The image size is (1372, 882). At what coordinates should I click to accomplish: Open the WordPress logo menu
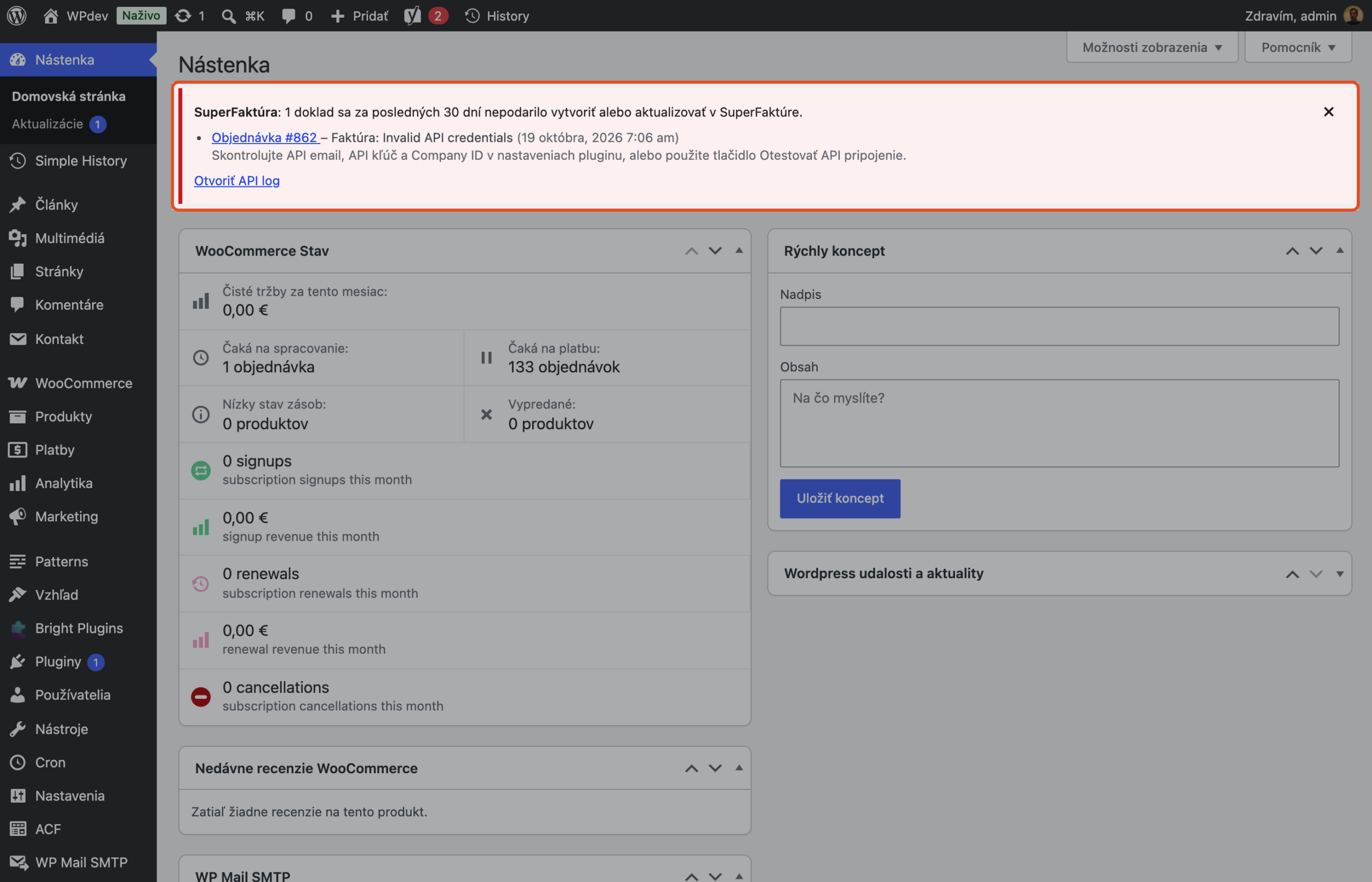[17, 16]
